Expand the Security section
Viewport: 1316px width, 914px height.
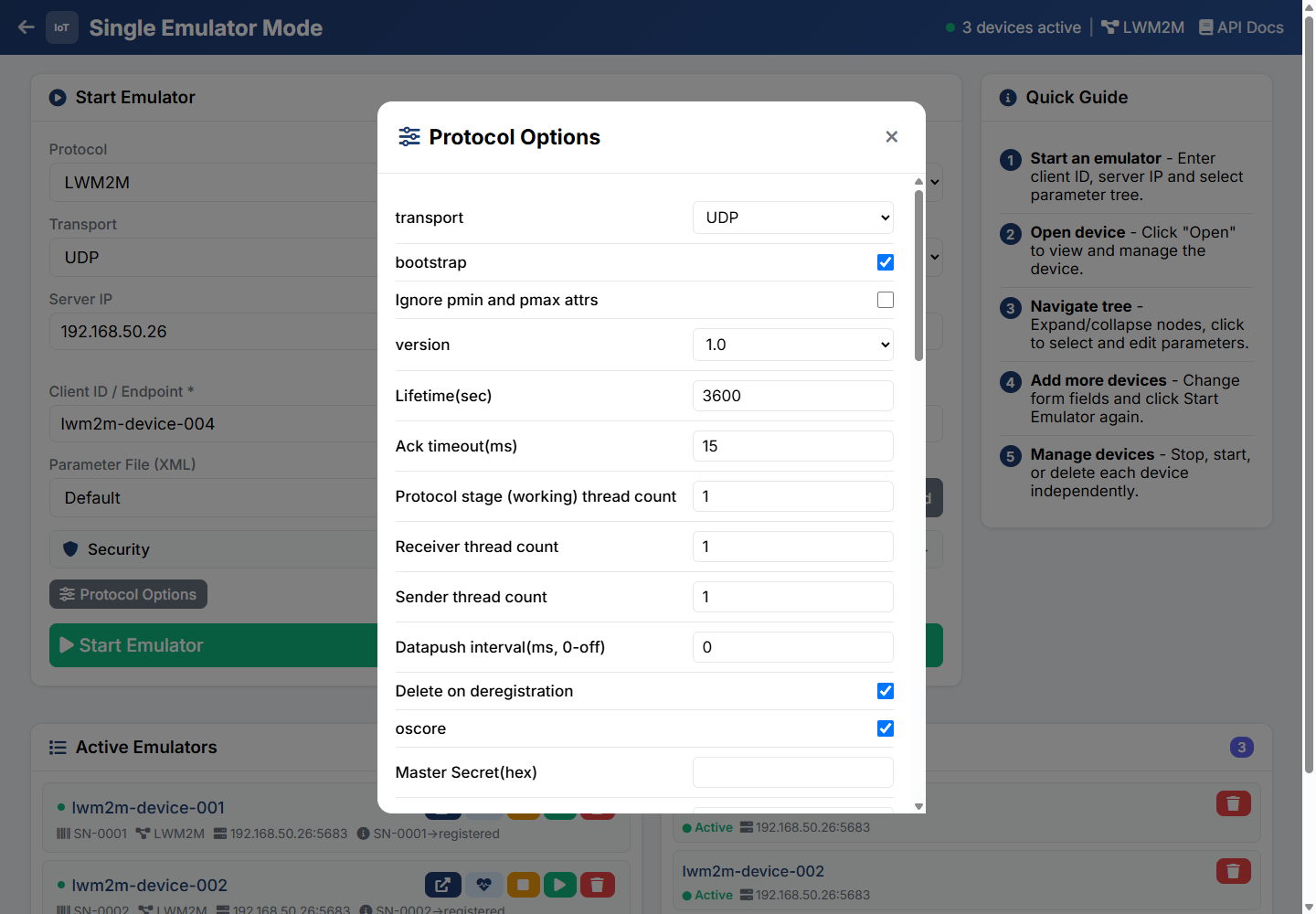coord(214,549)
